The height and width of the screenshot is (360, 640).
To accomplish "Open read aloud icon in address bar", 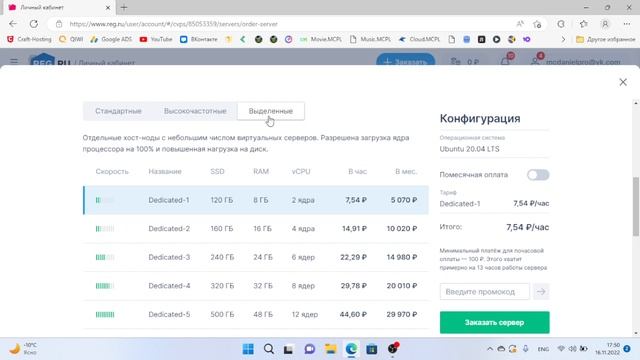I will click(520, 24).
